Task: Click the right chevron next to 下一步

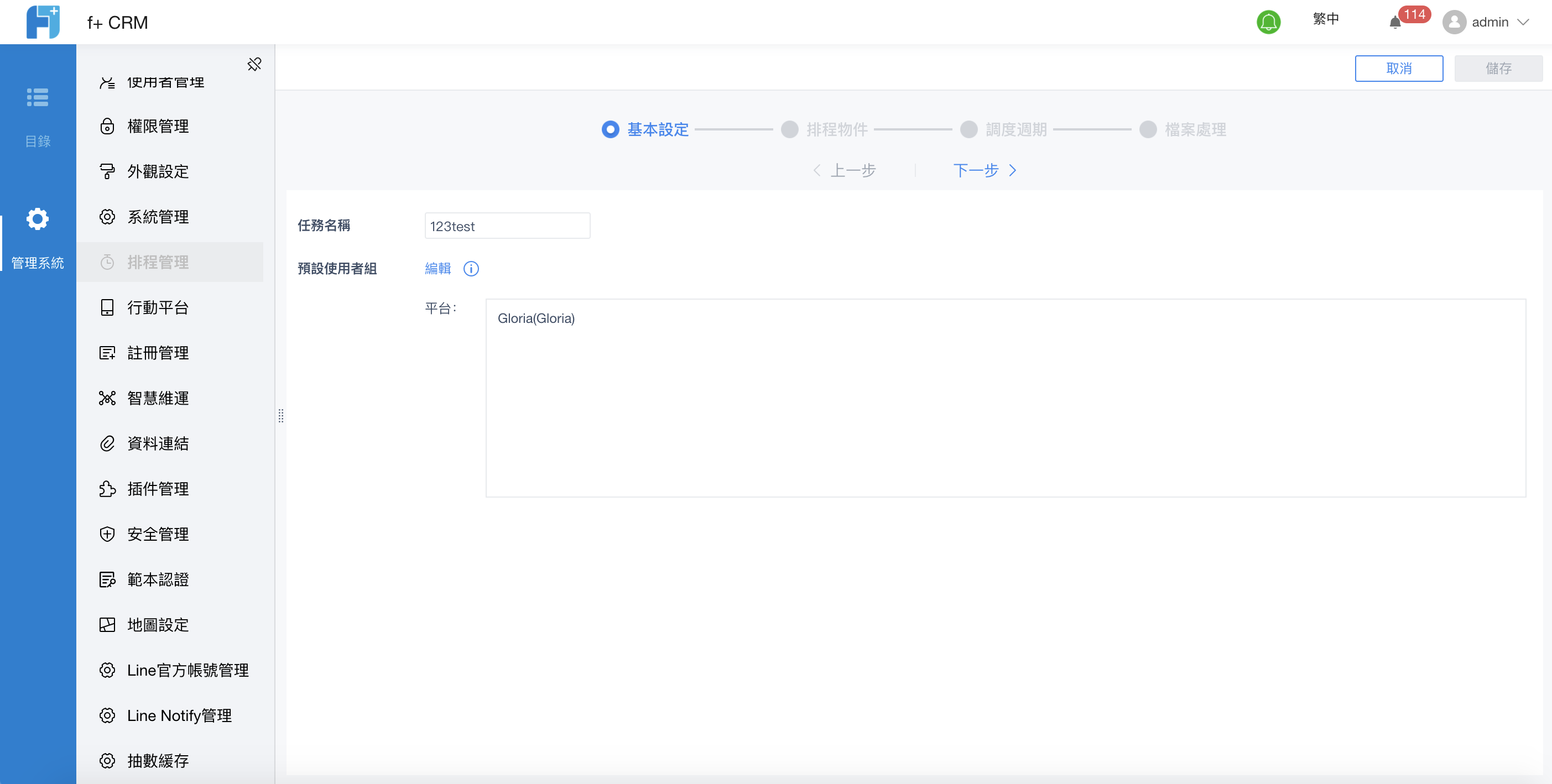Action: 1013,170
